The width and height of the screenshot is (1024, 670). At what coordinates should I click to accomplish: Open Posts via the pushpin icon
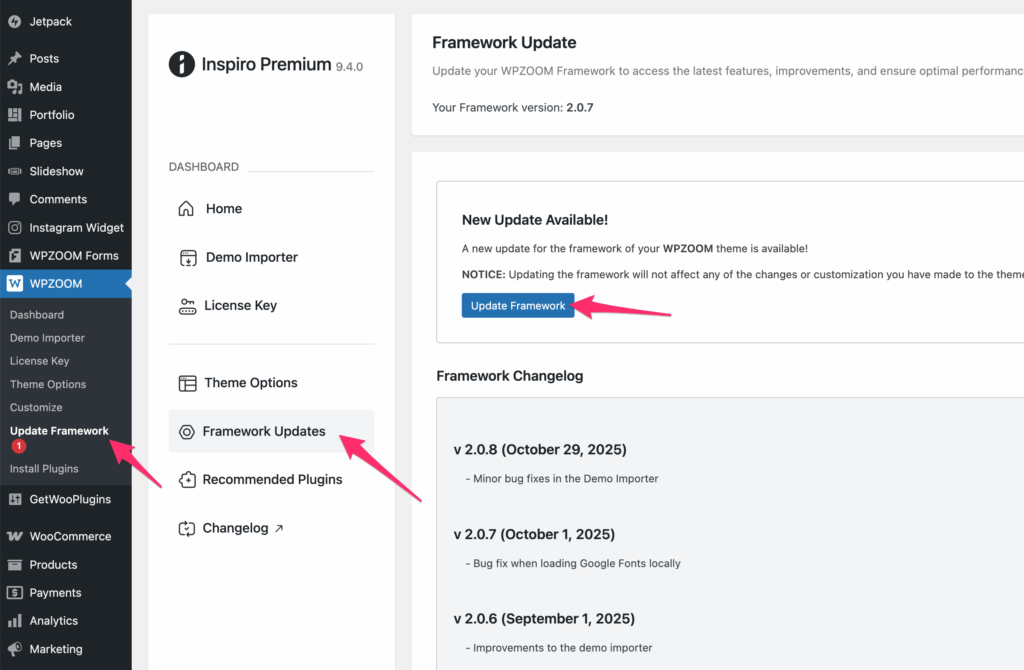coord(15,59)
